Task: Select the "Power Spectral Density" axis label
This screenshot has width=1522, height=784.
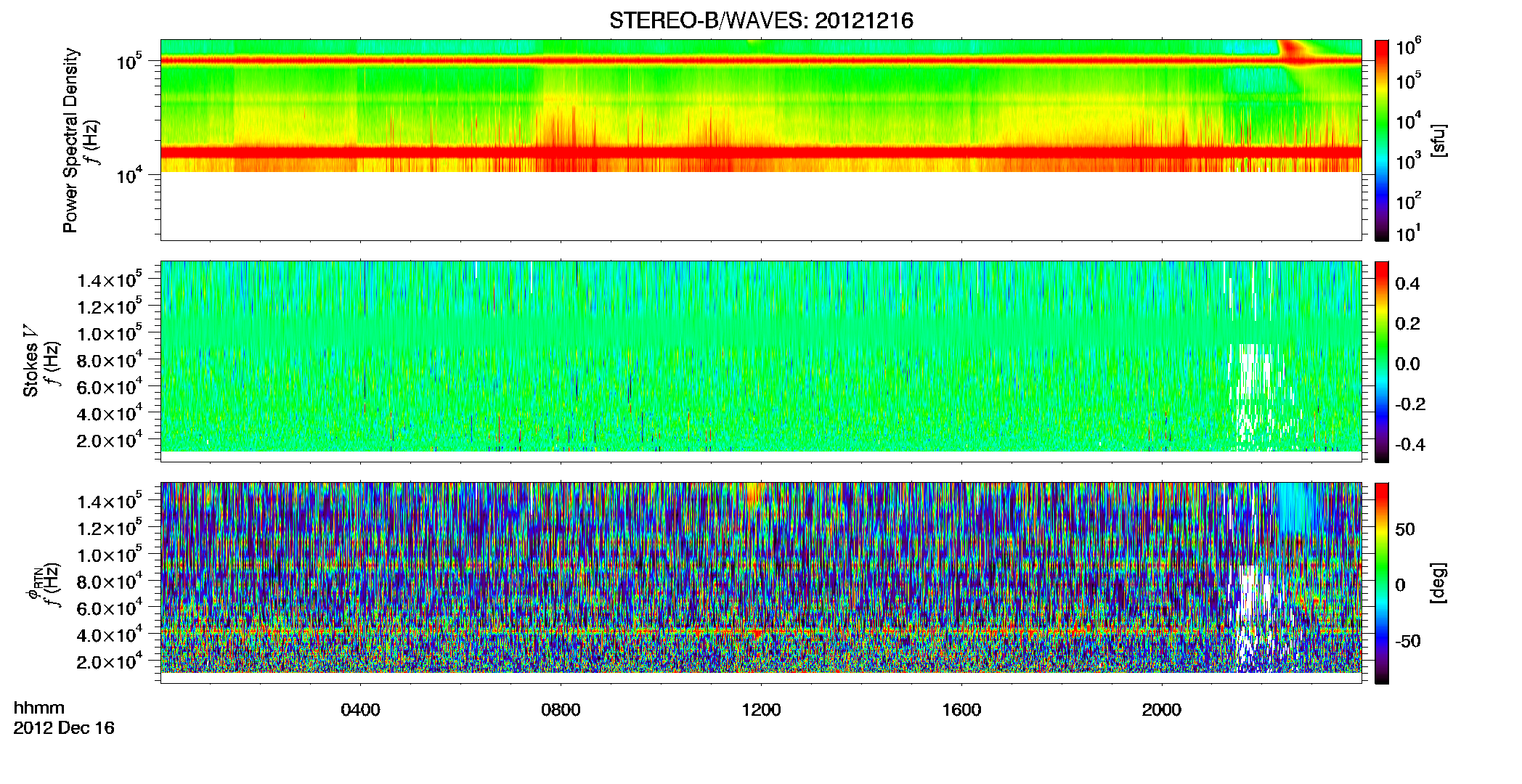Action: [x=70, y=140]
